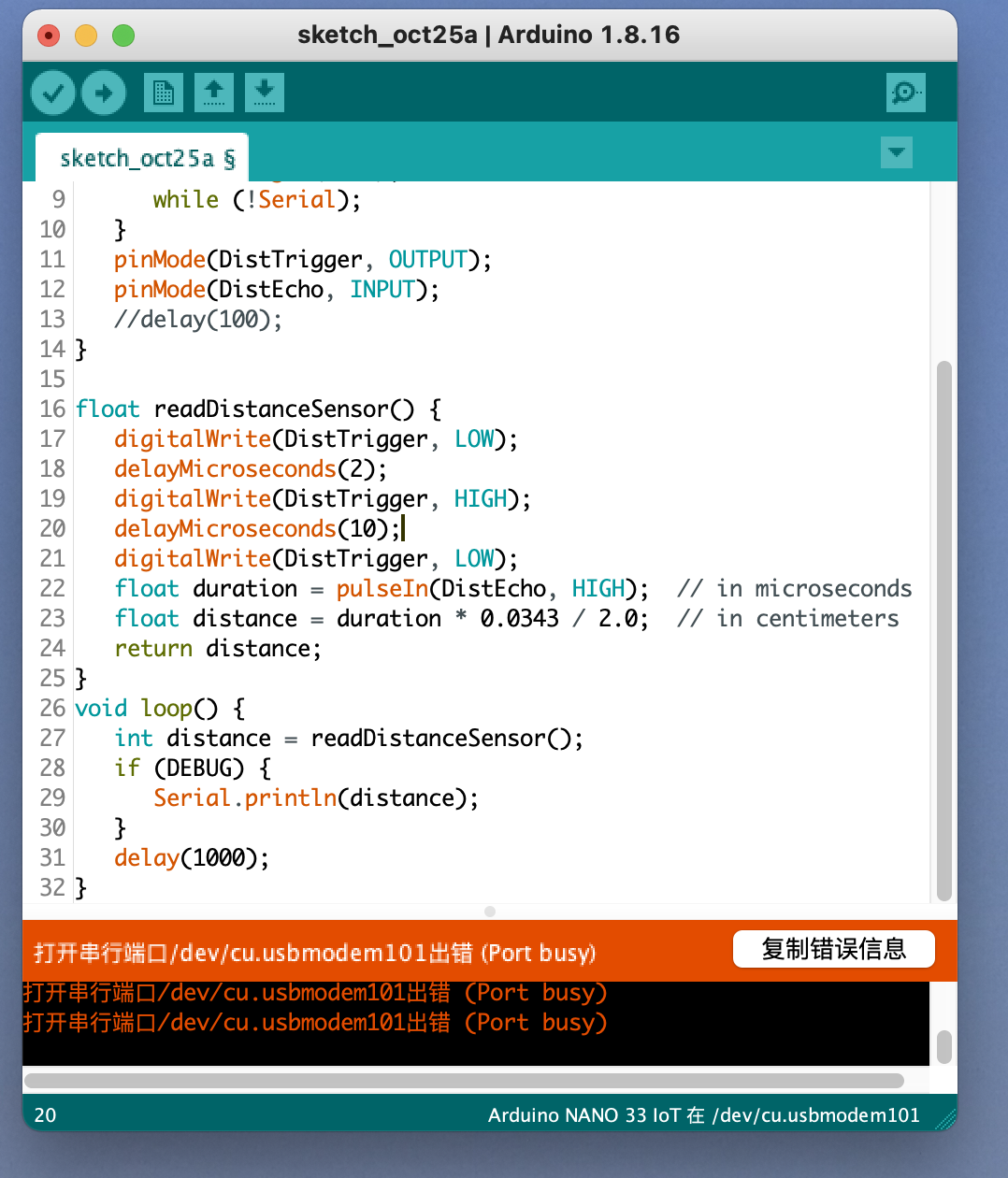
Task: Click the 复制错误信息 button
Action: [x=834, y=949]
